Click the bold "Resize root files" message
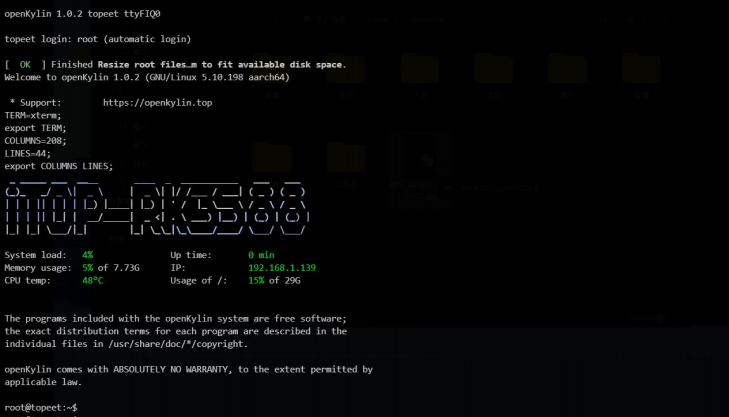Viewport: 729px width, 417px height. tap(222, 65)
